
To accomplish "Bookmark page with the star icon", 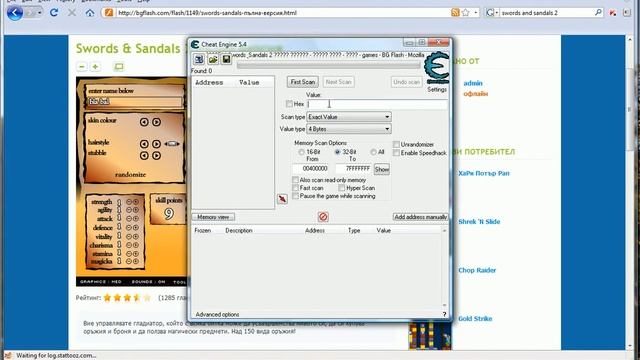I will (466, 13).
